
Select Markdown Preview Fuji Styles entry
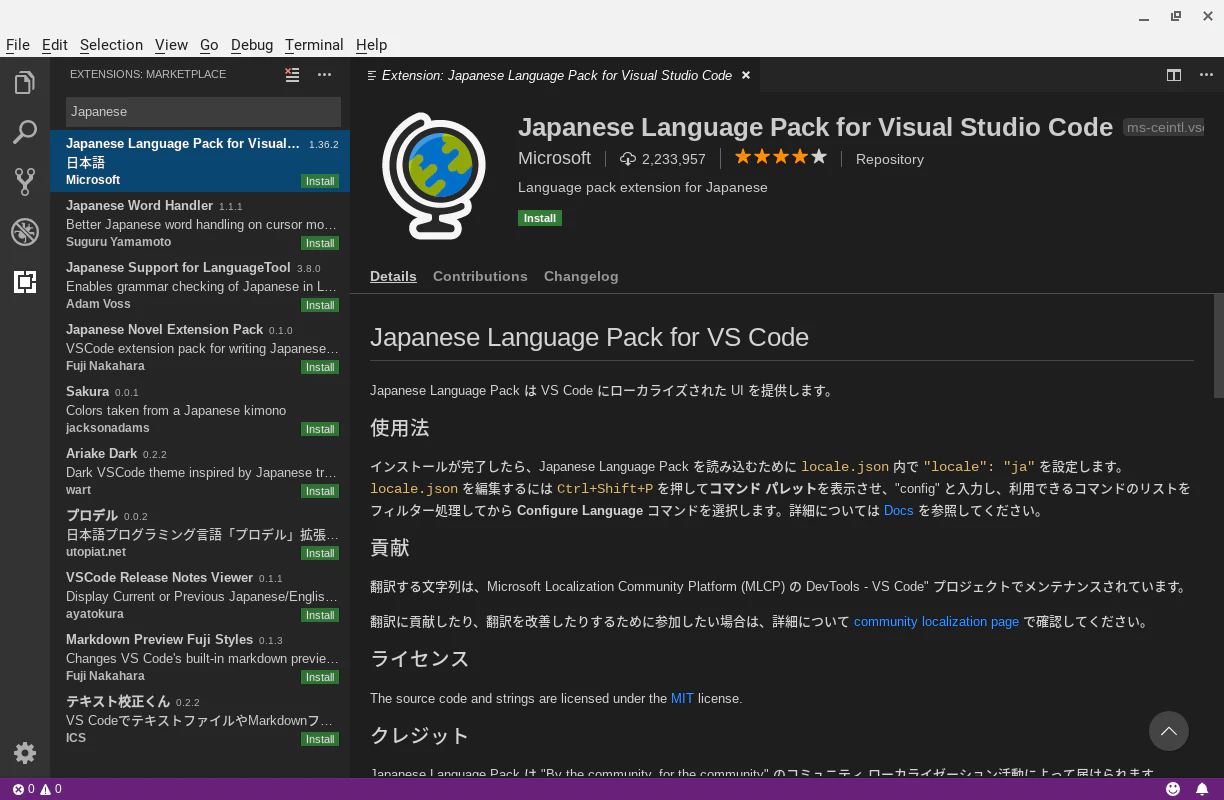click(200, 657)
